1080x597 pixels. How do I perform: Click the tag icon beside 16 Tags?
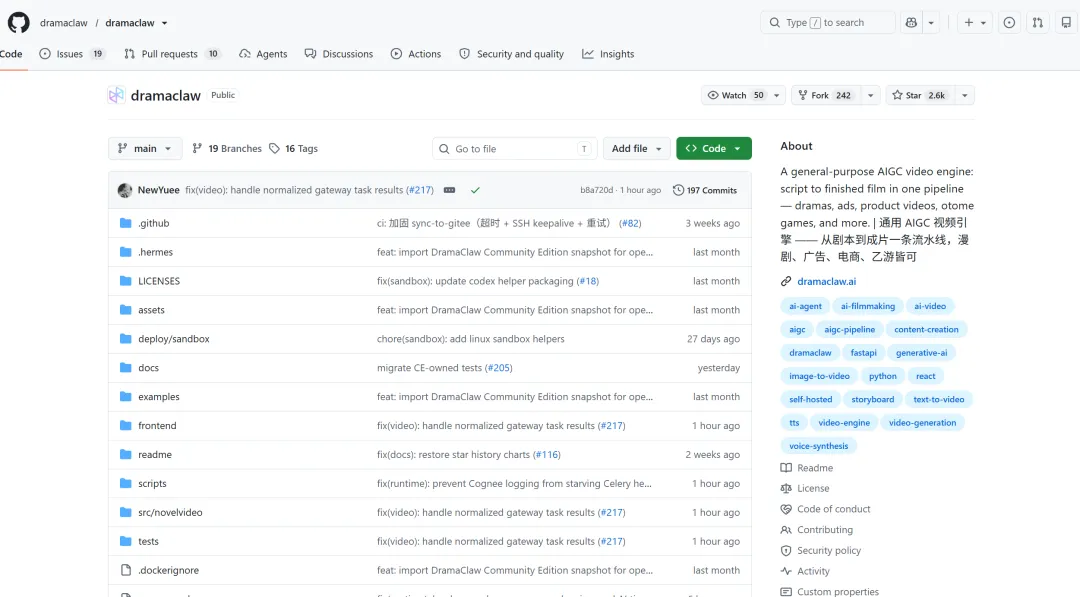click(274, 149)
